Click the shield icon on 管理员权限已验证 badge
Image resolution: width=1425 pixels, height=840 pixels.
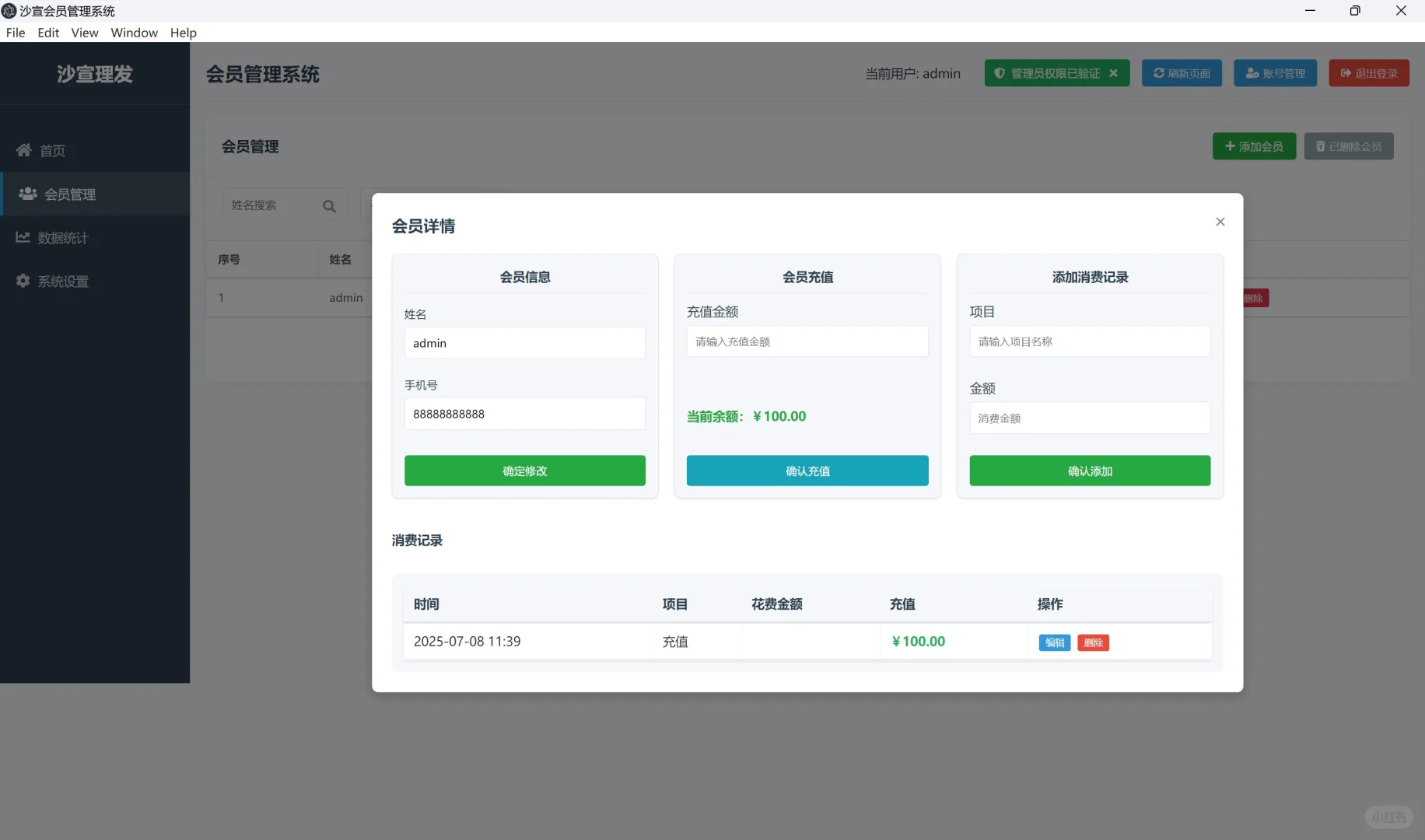1000,72
